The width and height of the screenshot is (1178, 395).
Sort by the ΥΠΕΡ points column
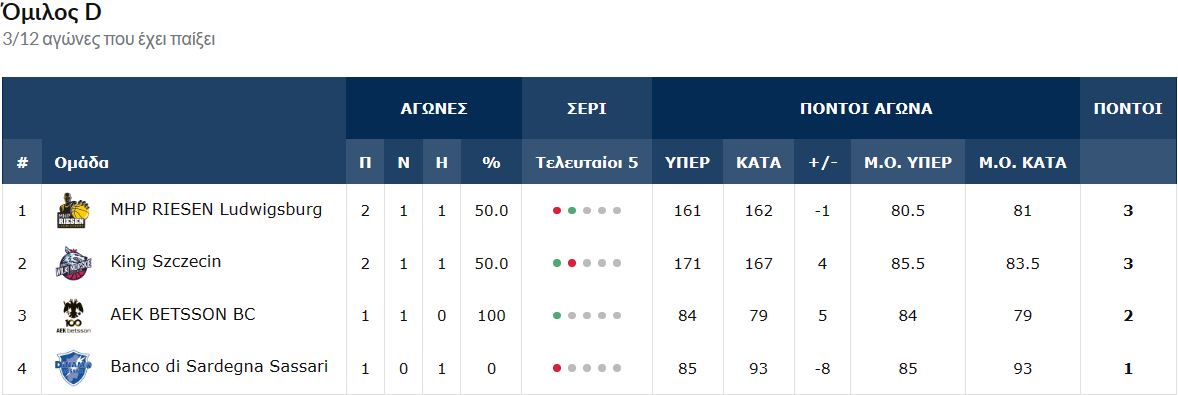687,162
